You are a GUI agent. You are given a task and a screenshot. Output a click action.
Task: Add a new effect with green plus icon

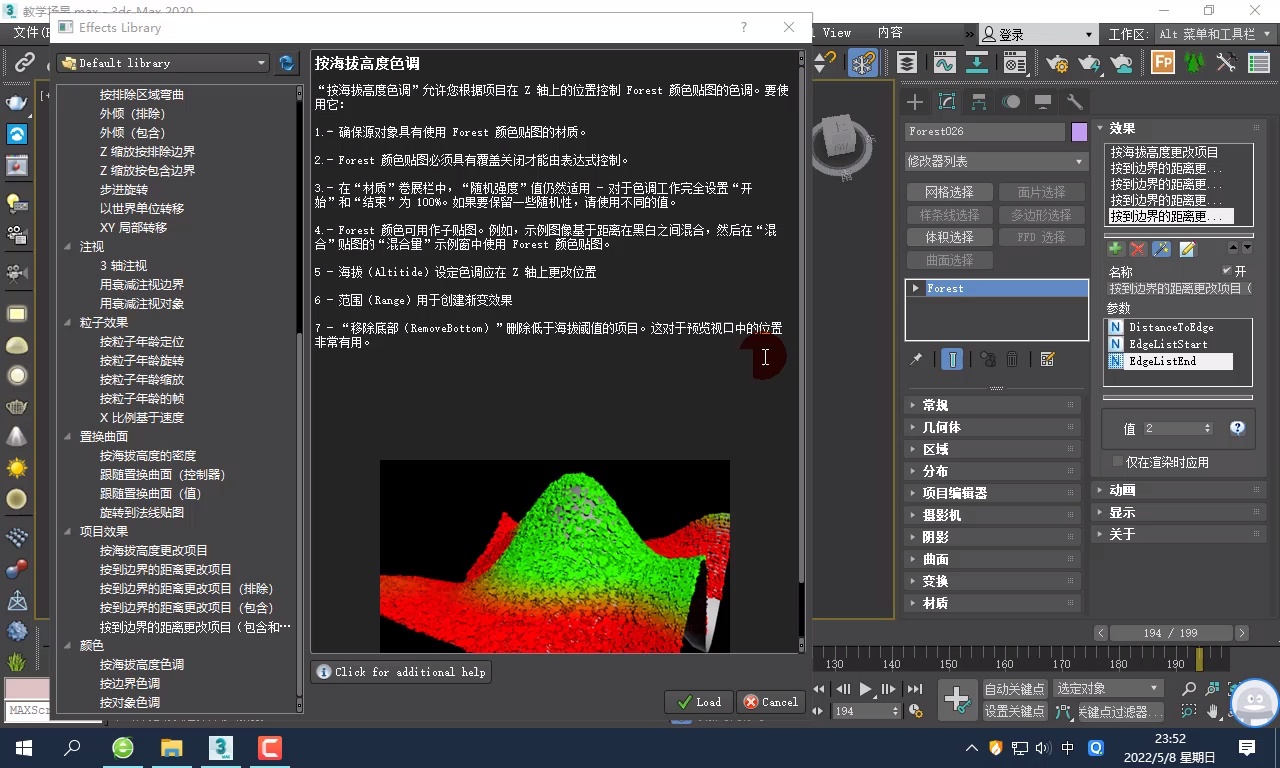tap(1116, 248)
